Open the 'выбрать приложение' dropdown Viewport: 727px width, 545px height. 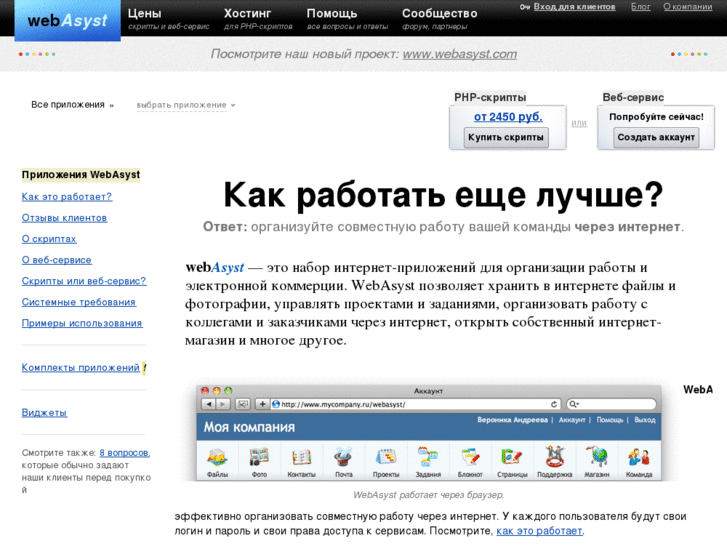[x=186, y=105]
